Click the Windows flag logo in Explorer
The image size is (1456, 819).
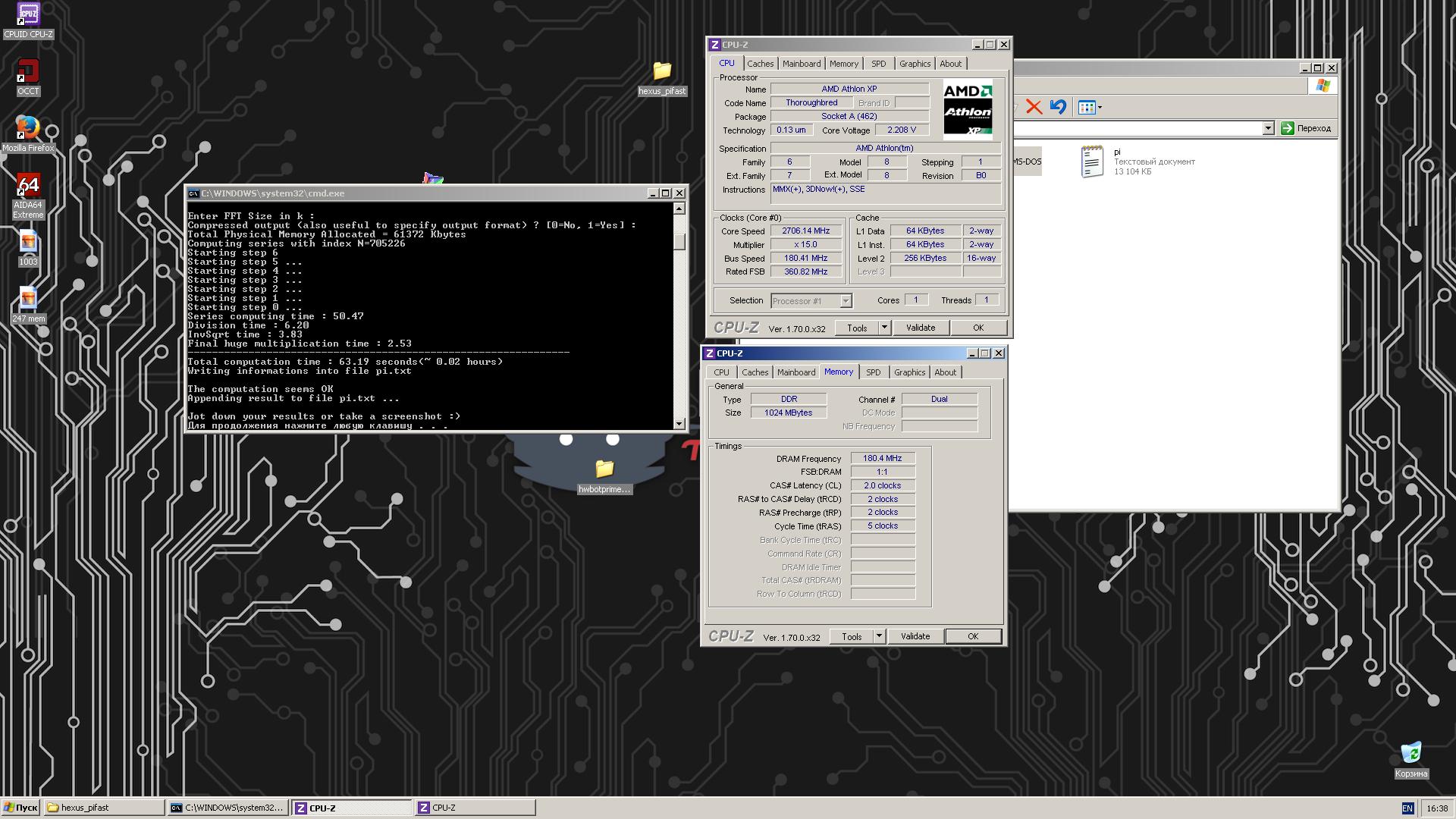(1323, 86)
